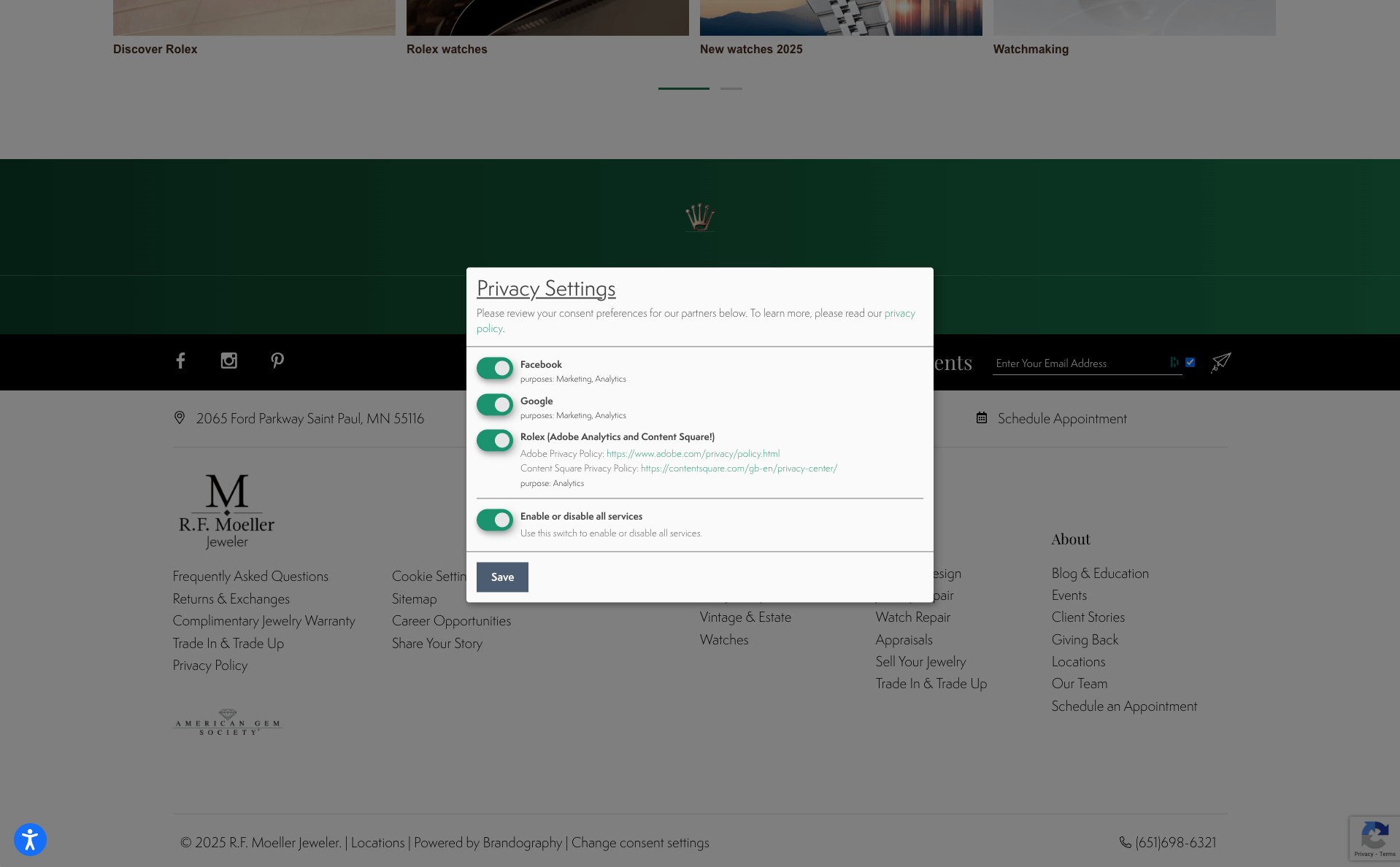Open Powered by Brandography link

(x=488, y=843)
